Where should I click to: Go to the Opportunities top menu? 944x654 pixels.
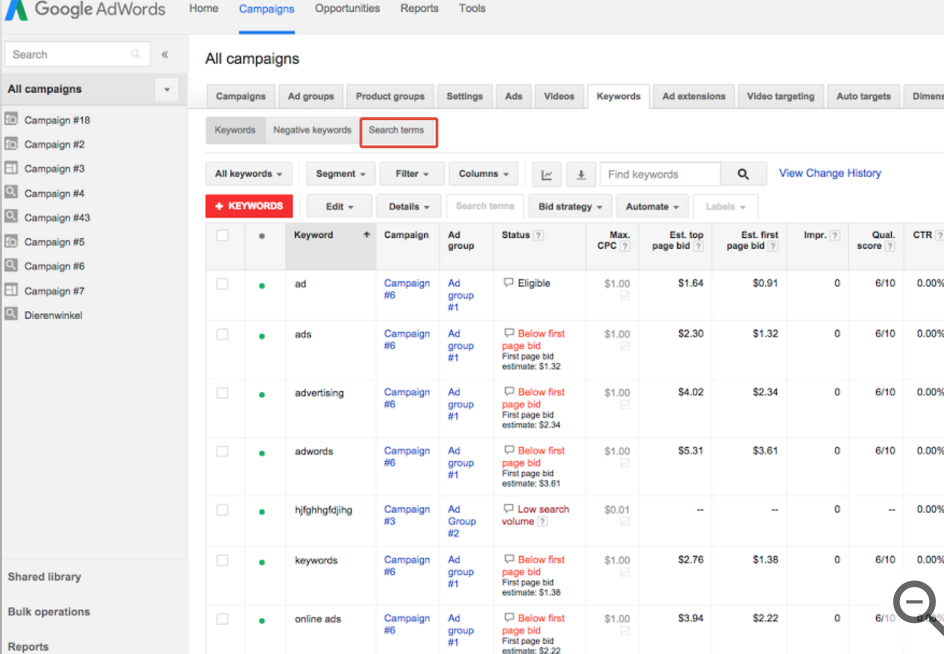[347, 8]
